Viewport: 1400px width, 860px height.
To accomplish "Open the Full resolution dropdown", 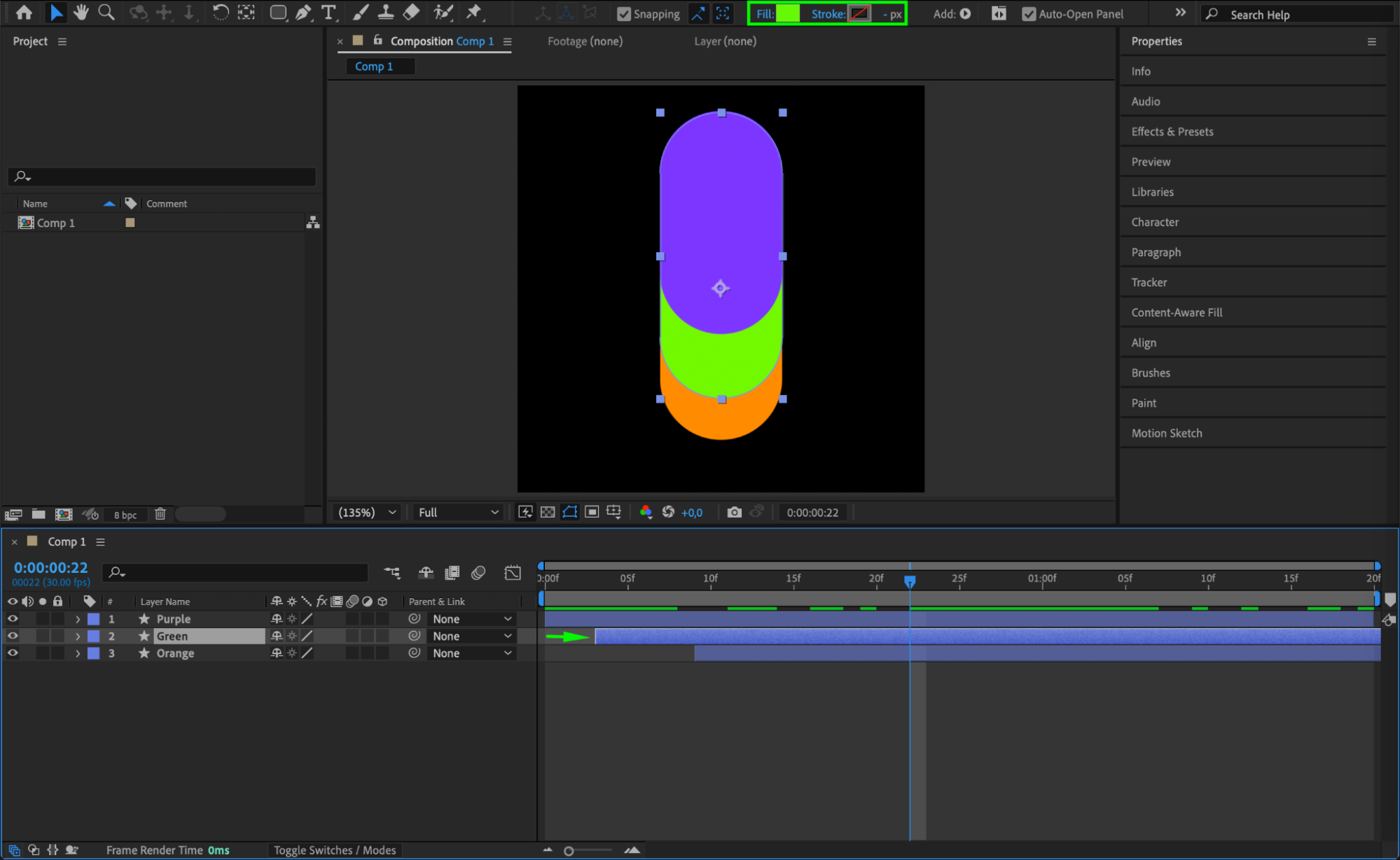I will 458,512.
